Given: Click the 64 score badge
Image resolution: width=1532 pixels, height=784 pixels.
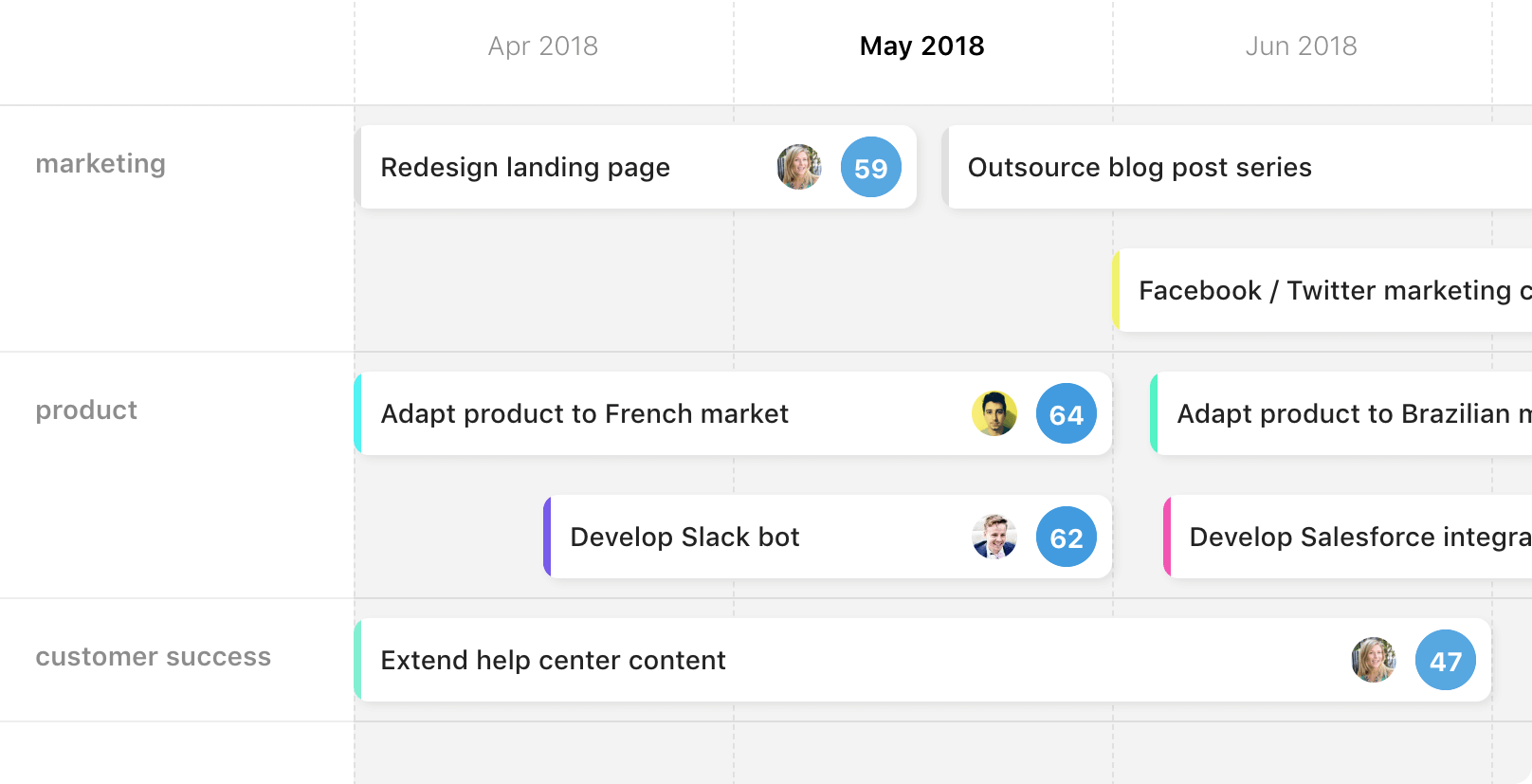Looking at the screenshot, I should (1066, 413).
